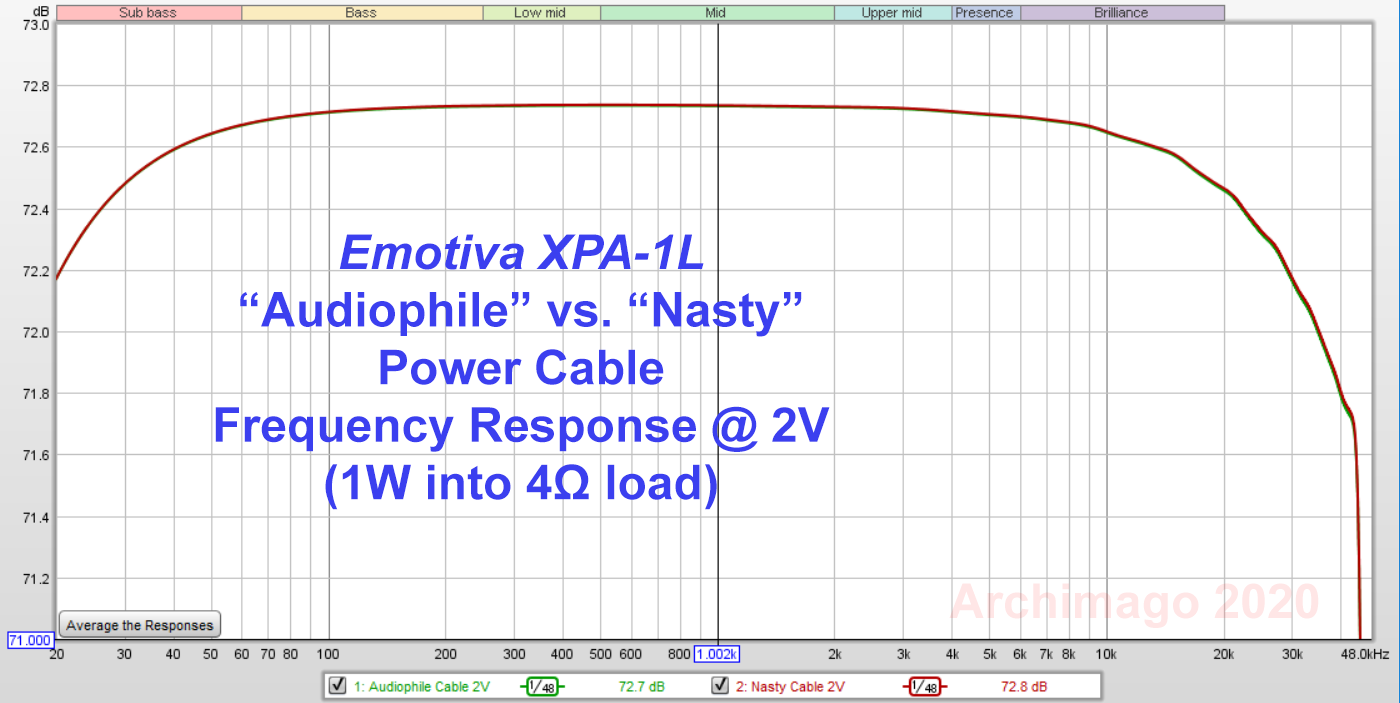Viewport: 1400px width, 703px height.
Task: Click the 1.002k cursor frequency readout
Action: pos(716,655)
